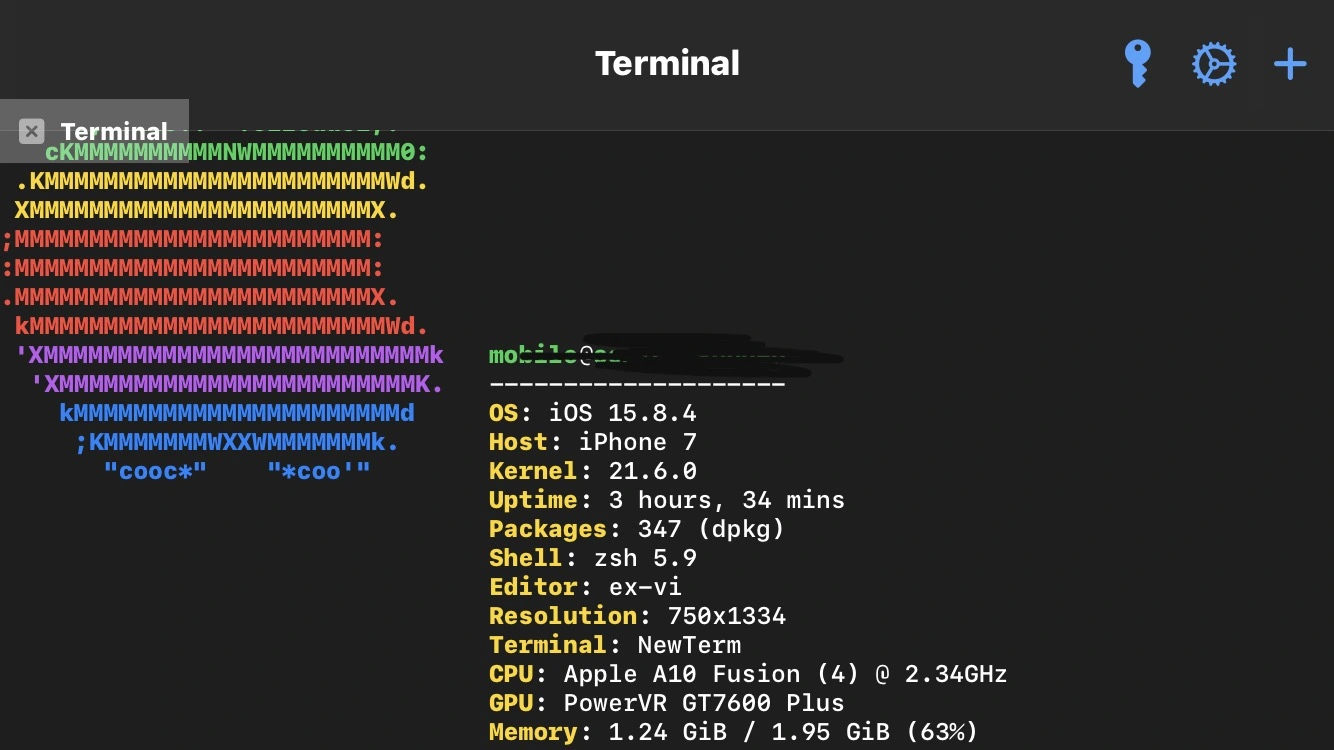Tap the CPU line showing Apple A10 Fusion
Viewport: 1334px width, 750px height.
(x=748, y=674)
